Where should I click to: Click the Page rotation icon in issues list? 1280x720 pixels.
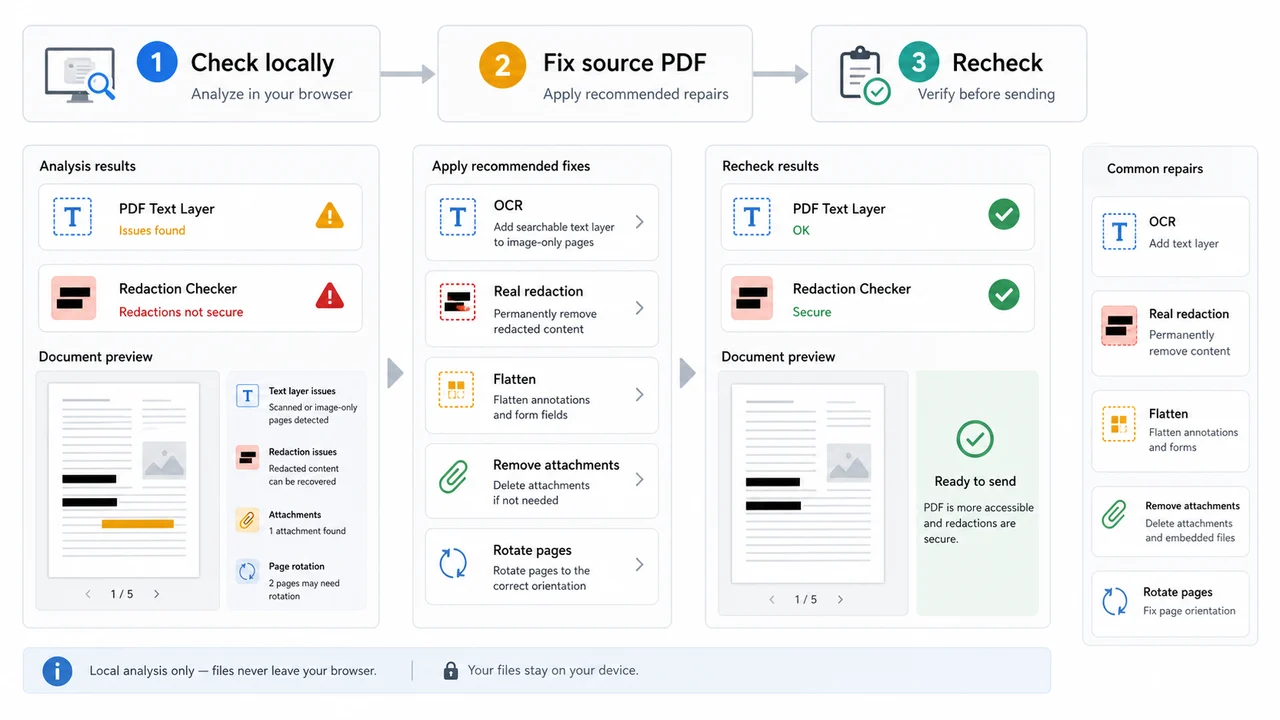click(247, 572)
